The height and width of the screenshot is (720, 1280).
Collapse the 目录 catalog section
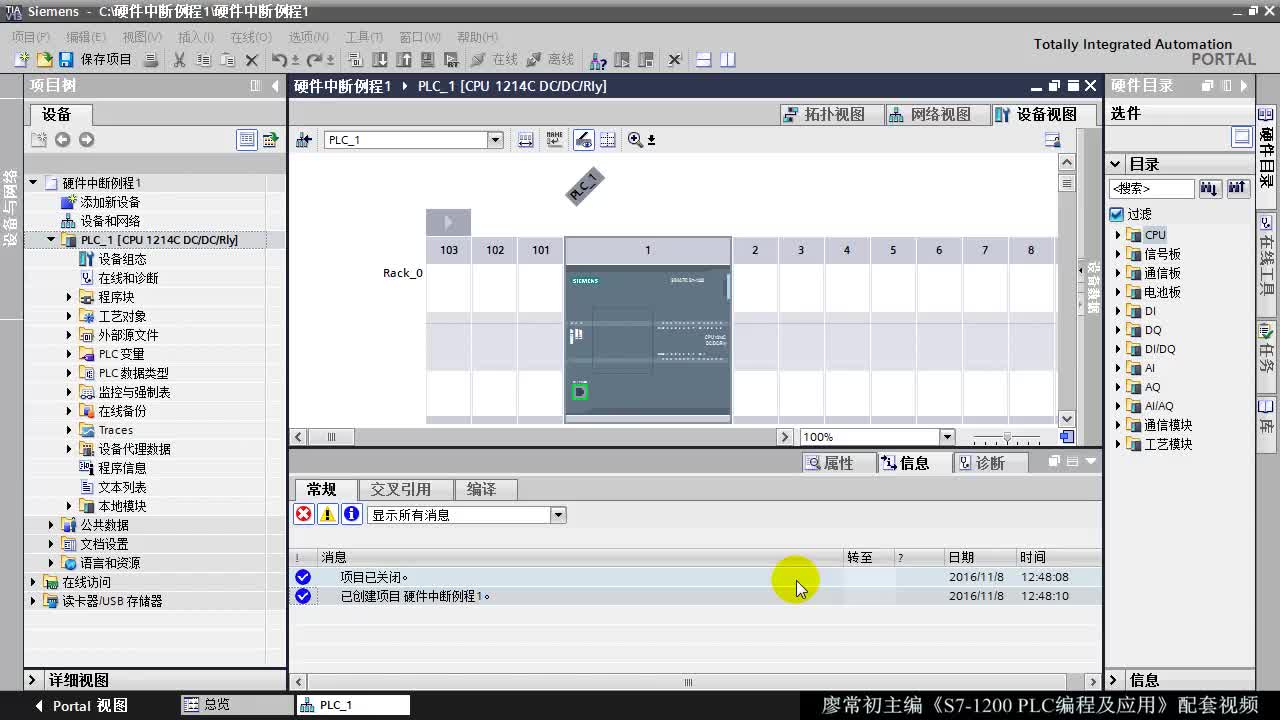(x=1115, y=164)
